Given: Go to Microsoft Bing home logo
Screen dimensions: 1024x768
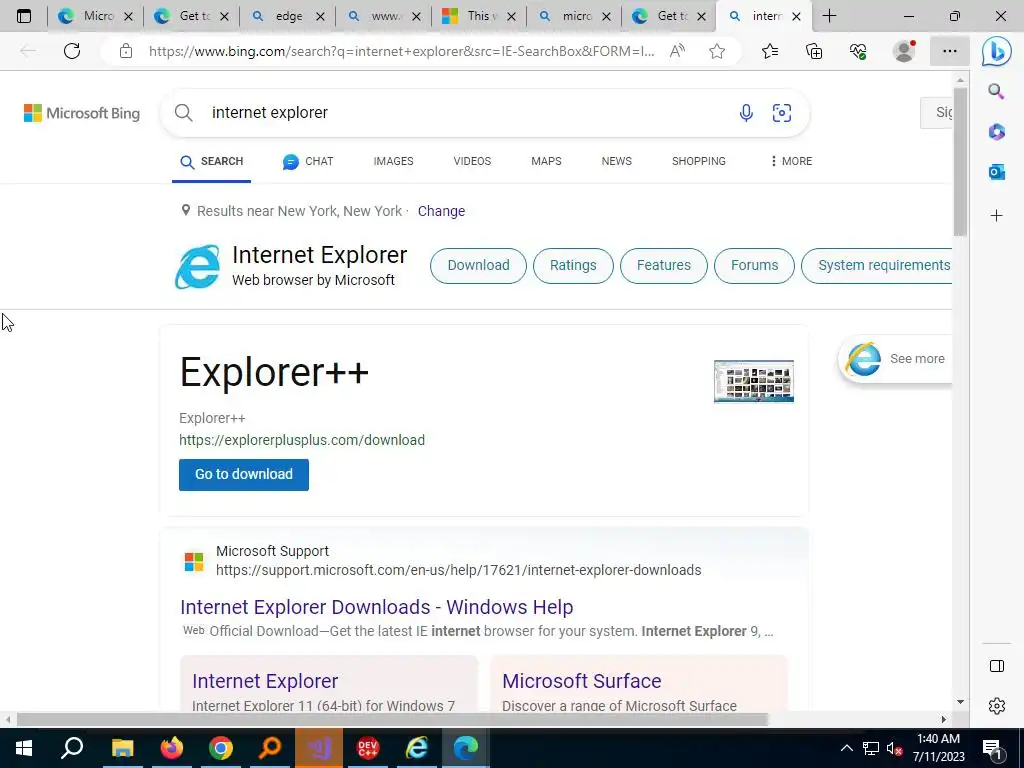Looking at the screenshot, I should 82,113.
